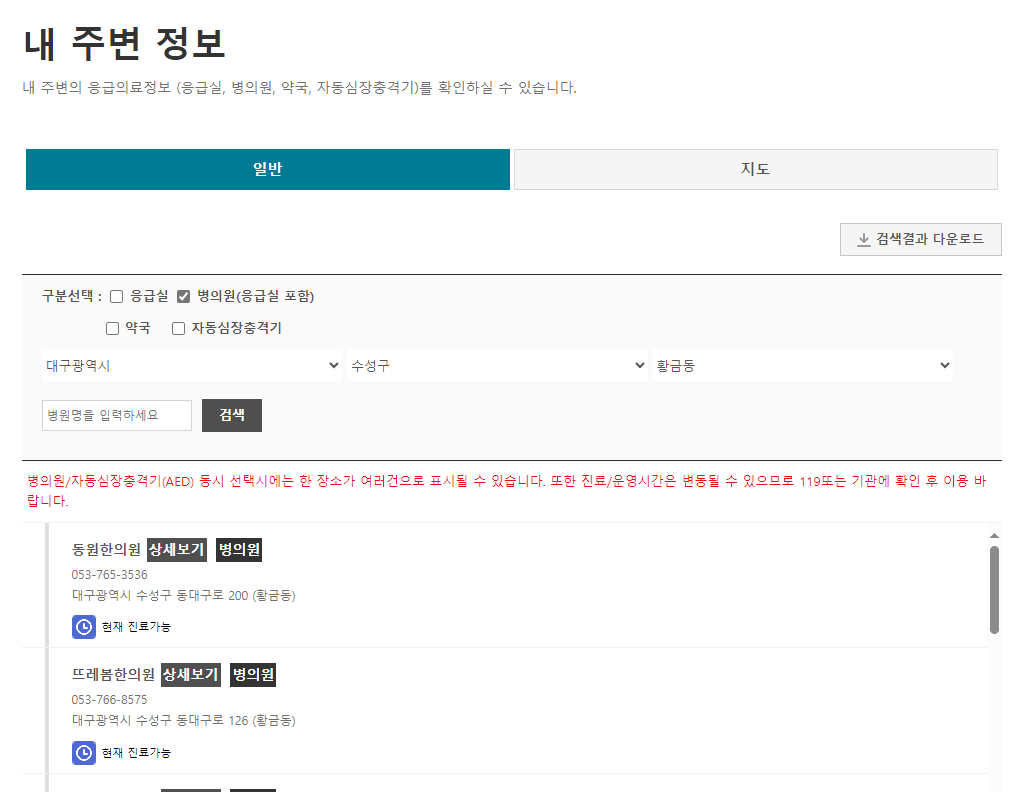Open the 대구광역시 city dropdown
The width and height of the screenshot is (1028, 792).
[x=192, y=365]
